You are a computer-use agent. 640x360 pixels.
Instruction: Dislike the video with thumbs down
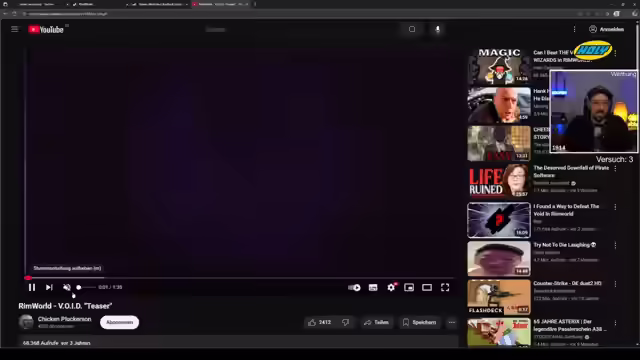346,322
